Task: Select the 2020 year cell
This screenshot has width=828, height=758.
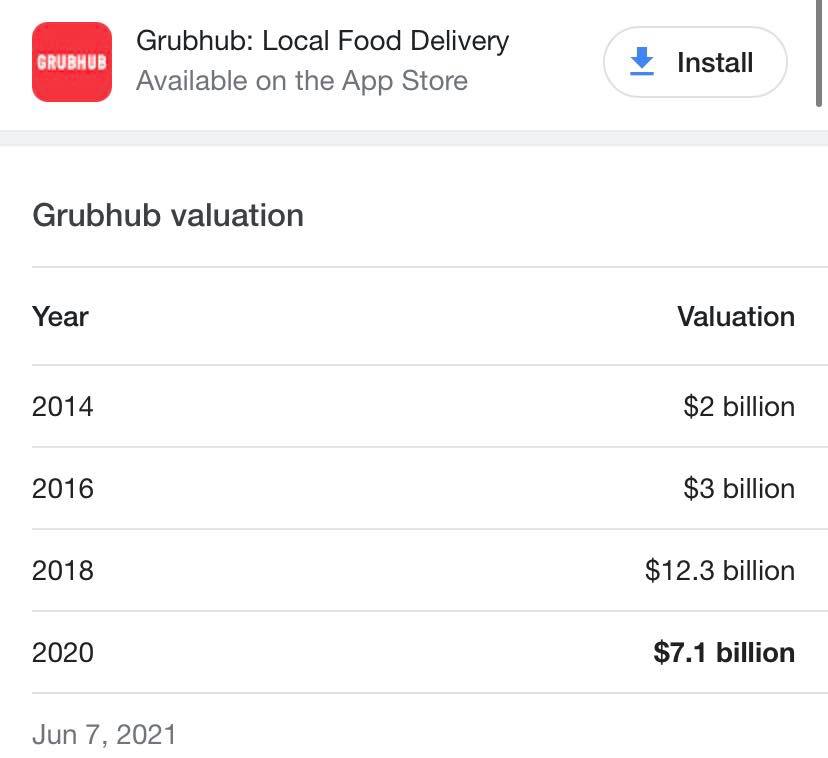Action: click(x=62, y=653)
